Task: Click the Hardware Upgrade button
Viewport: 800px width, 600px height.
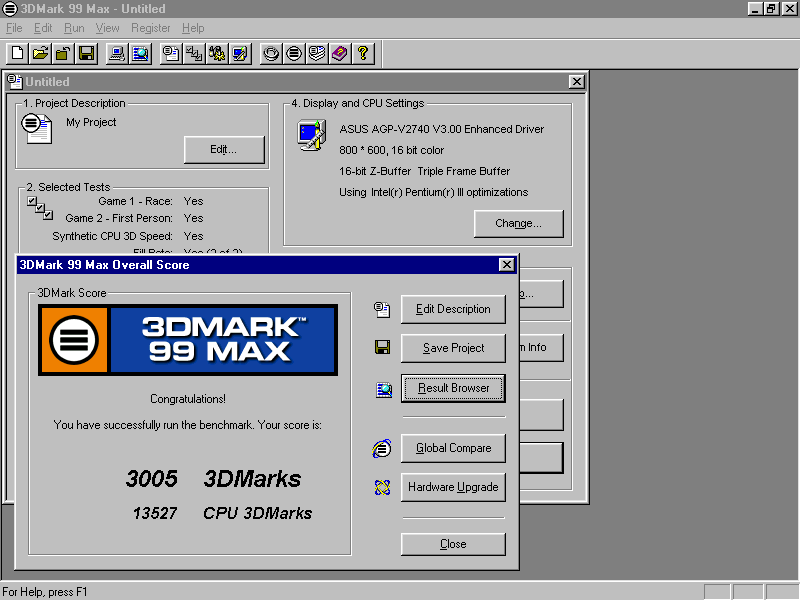Action: (x=453, y=487)
